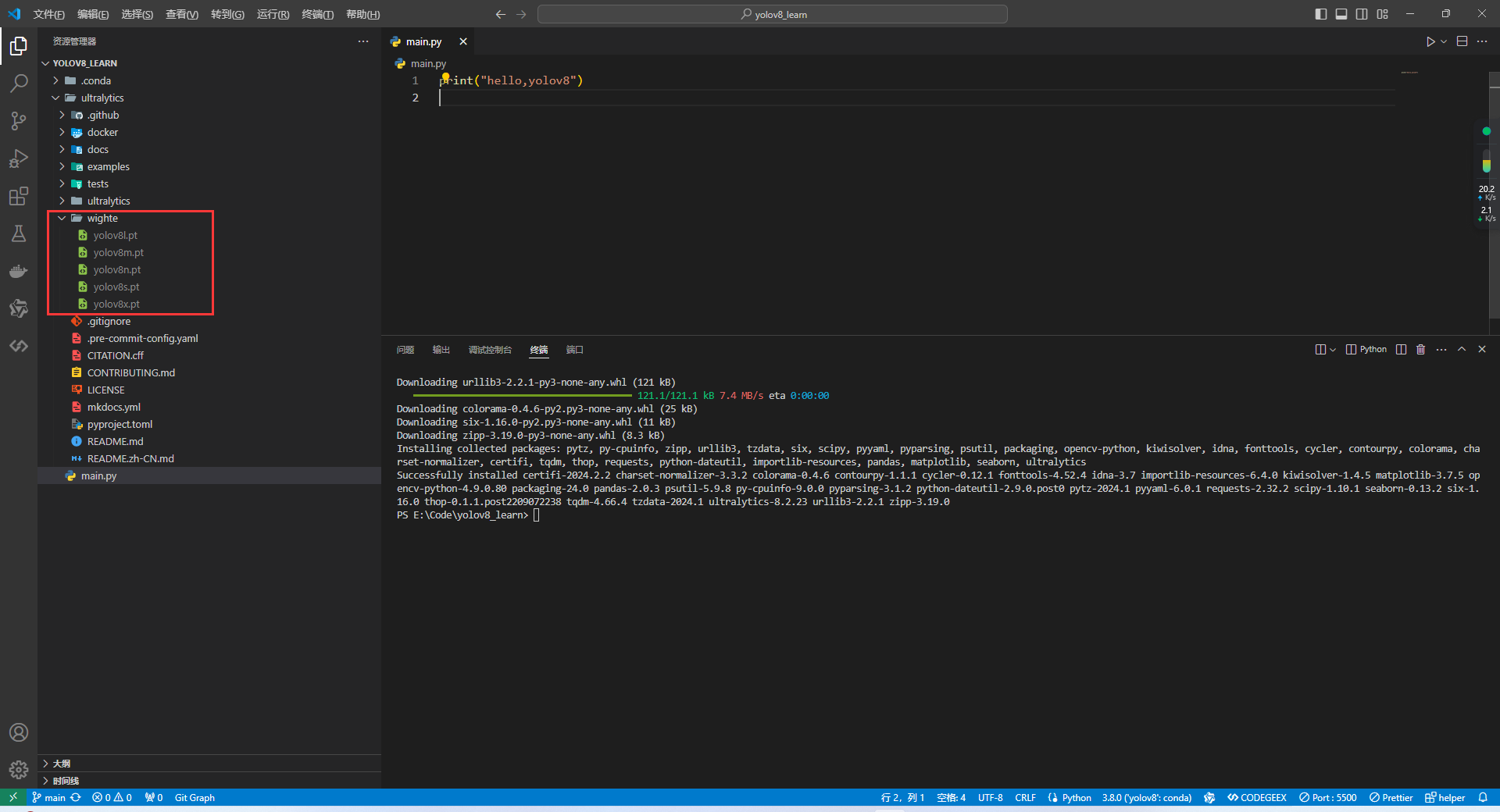
Task: Open Explorer views and more actions ellipsis
Action: point(363,41)
